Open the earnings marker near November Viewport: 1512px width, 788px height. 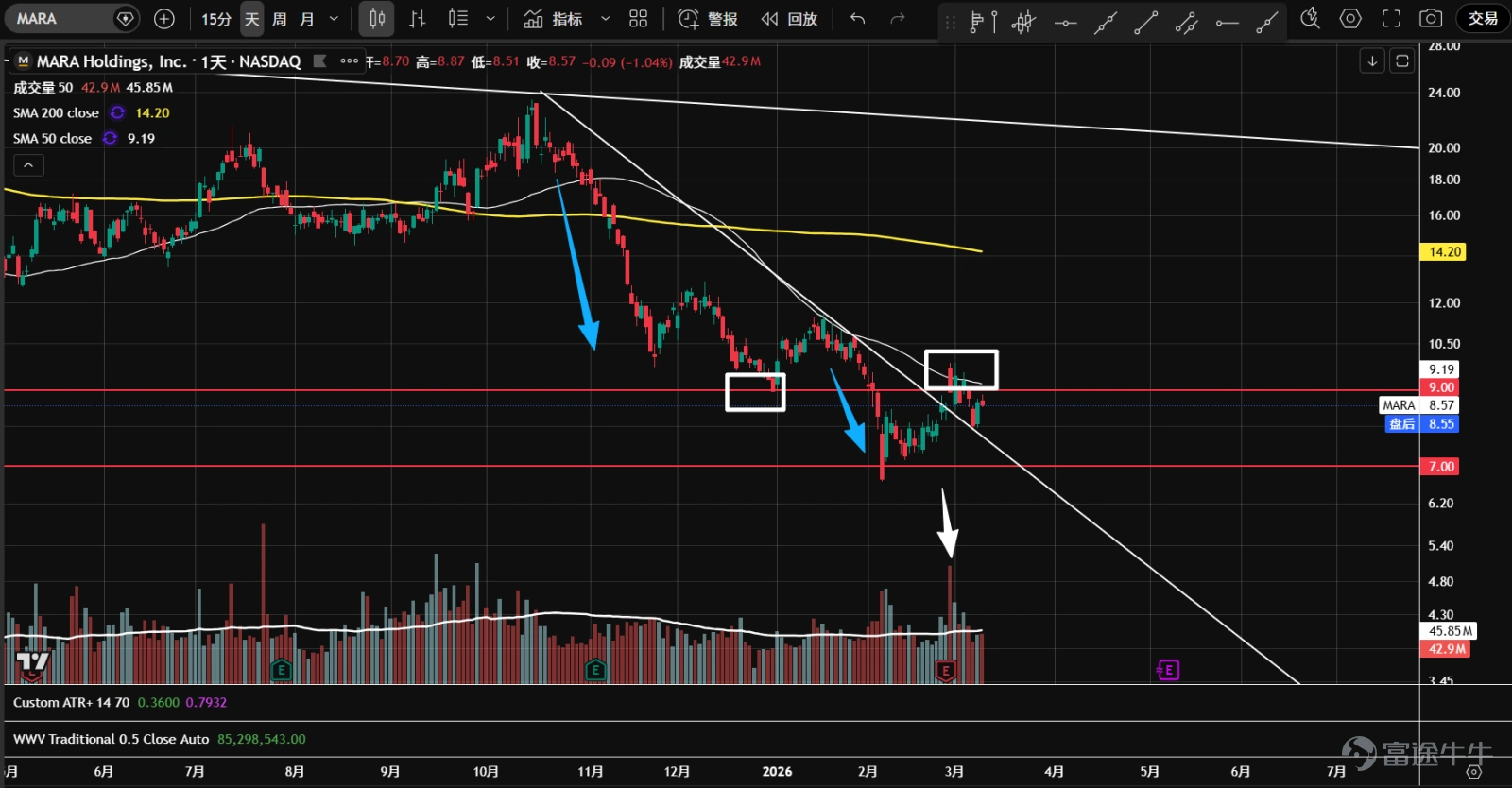click(x=594, y=671)
